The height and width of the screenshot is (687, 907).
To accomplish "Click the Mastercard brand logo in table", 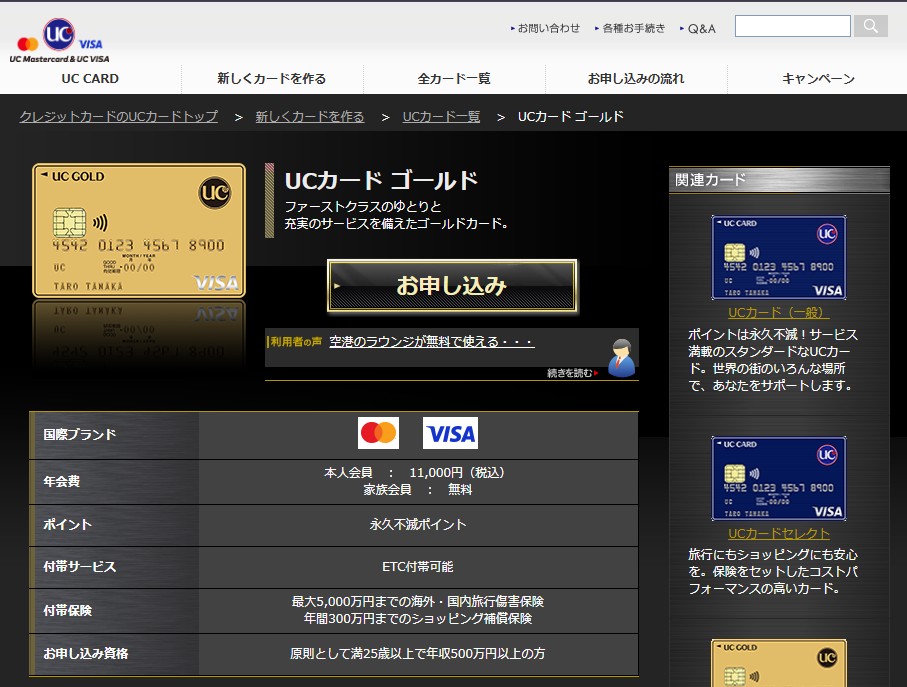I will tap(378, 433).
